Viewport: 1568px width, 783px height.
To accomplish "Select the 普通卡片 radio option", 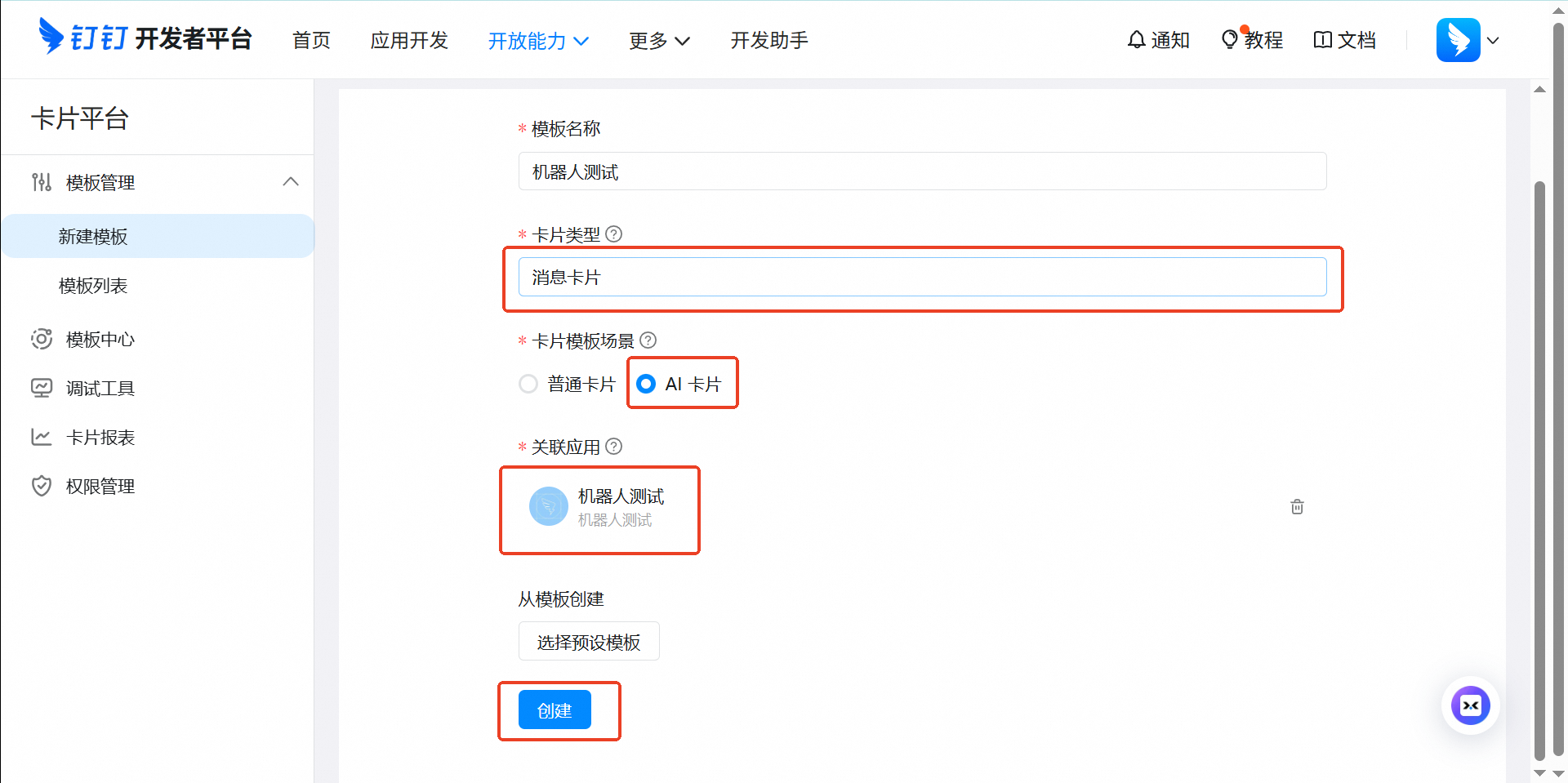I will (x=528, y=383).
